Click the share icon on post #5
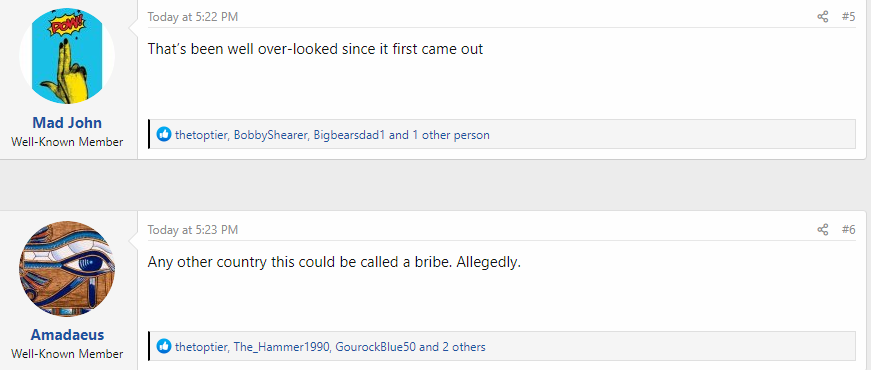 click(823, 17)
